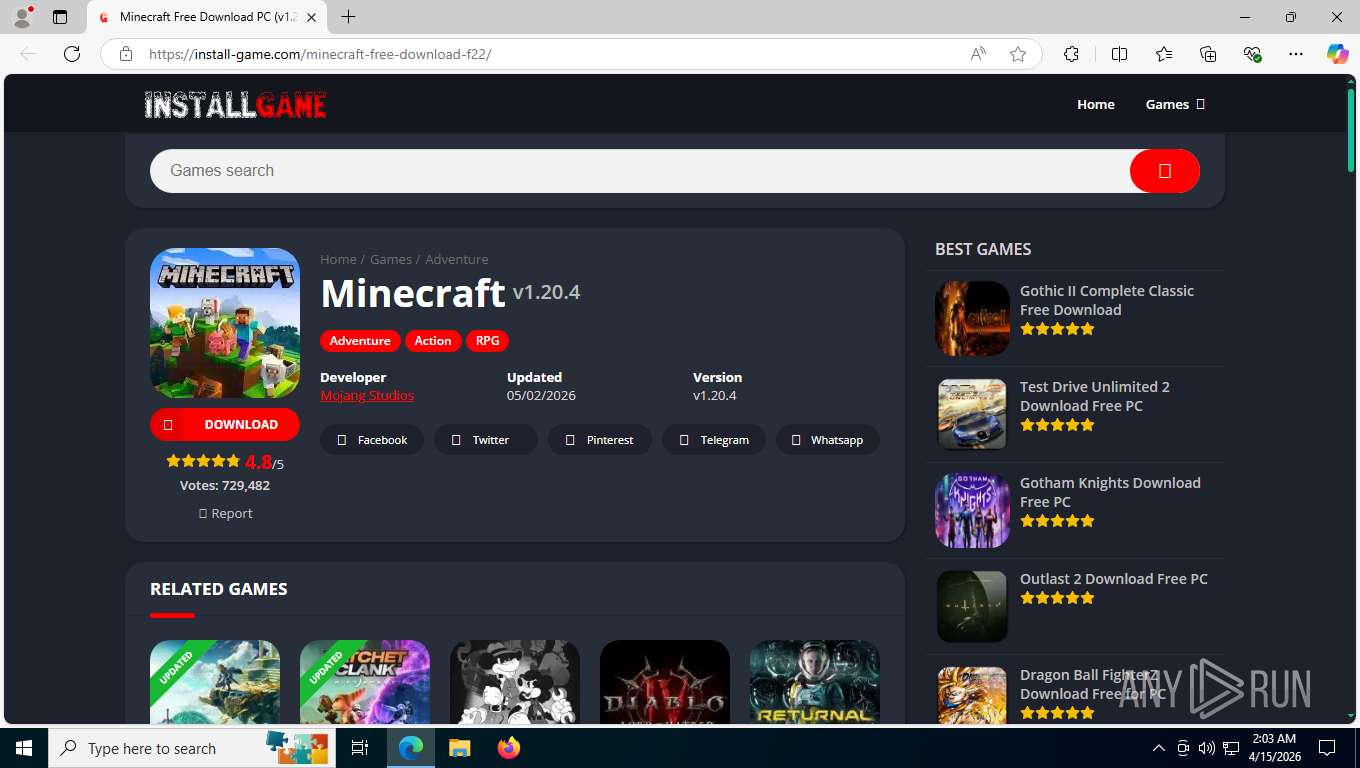Click the Games breadcrumb link

(390, 259)
